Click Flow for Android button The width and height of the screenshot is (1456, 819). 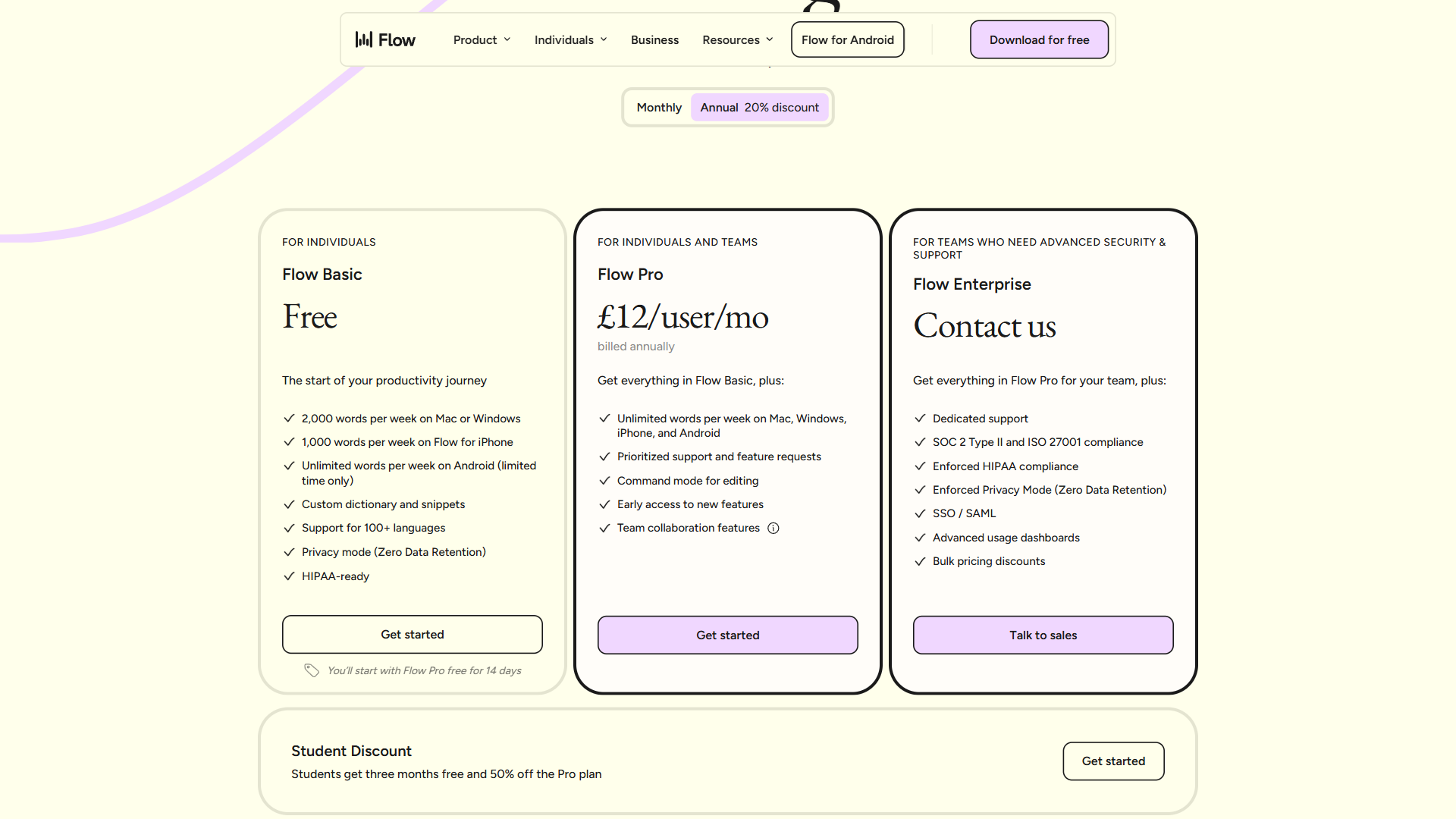(x=847, y=39)
